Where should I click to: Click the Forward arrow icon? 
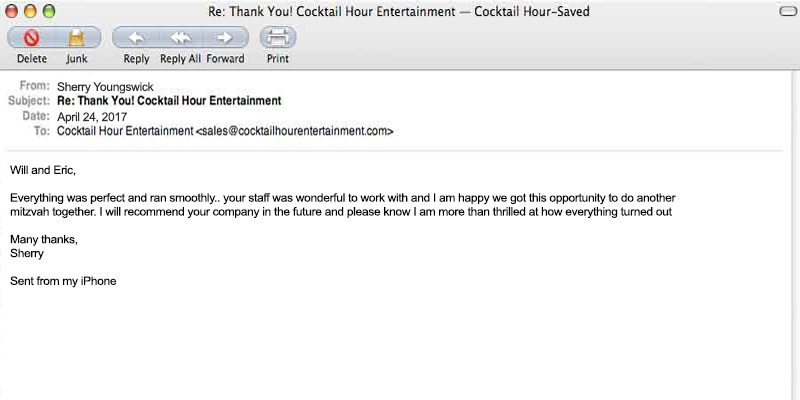click(x=225, y=37)
